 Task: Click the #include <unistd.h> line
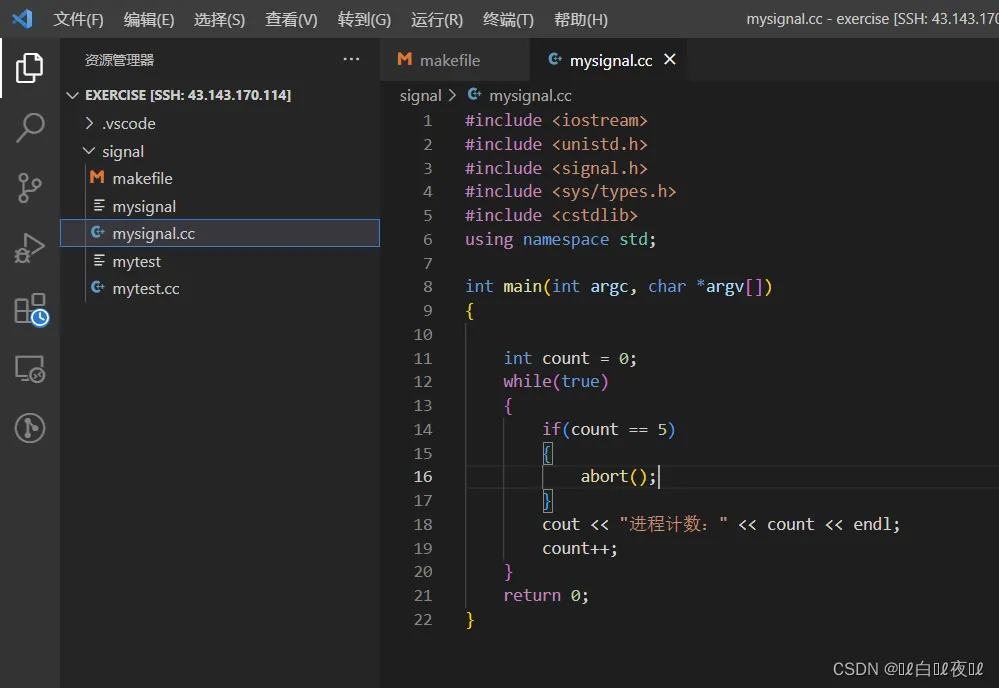[x=556, y=145]
